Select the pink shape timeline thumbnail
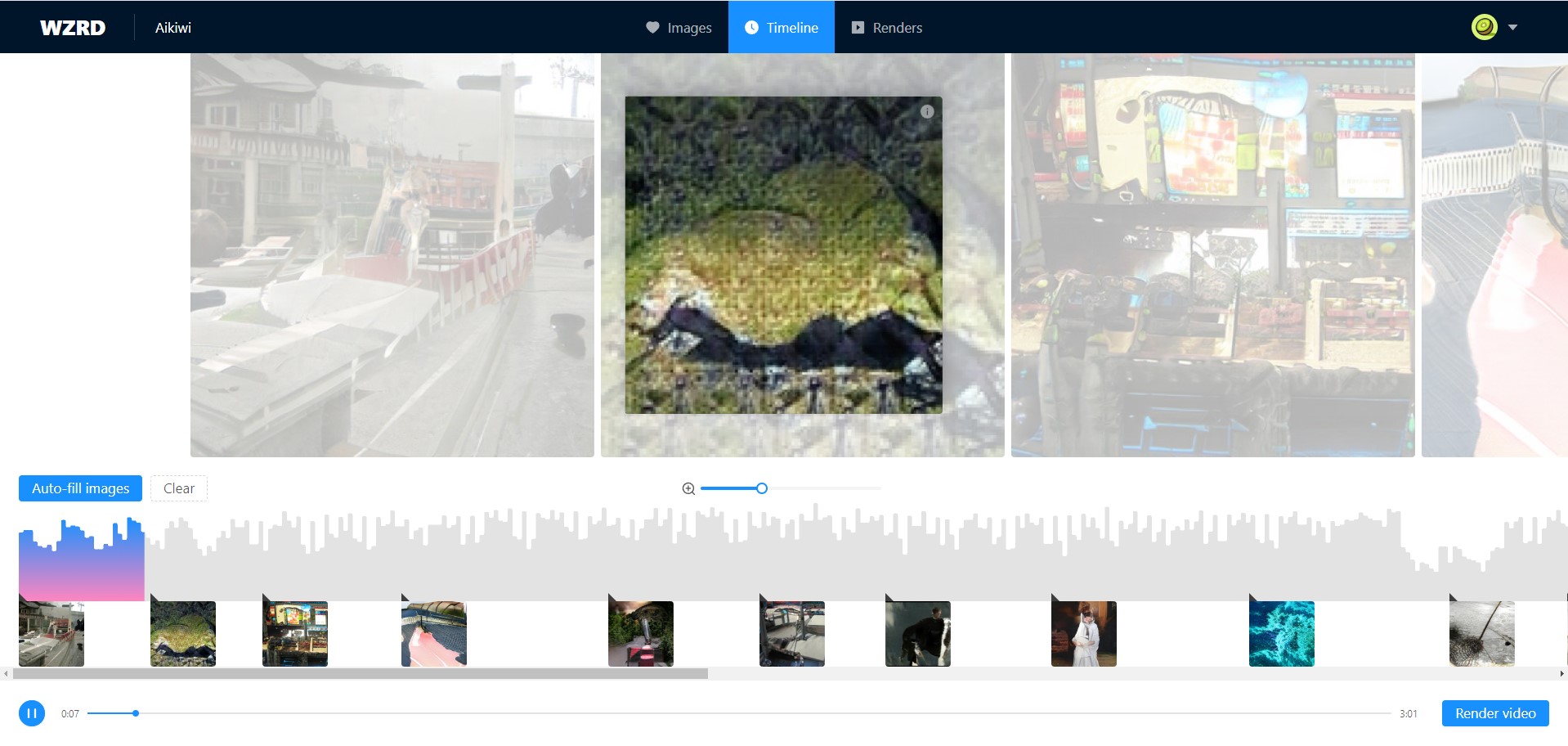 coord(434,634)
